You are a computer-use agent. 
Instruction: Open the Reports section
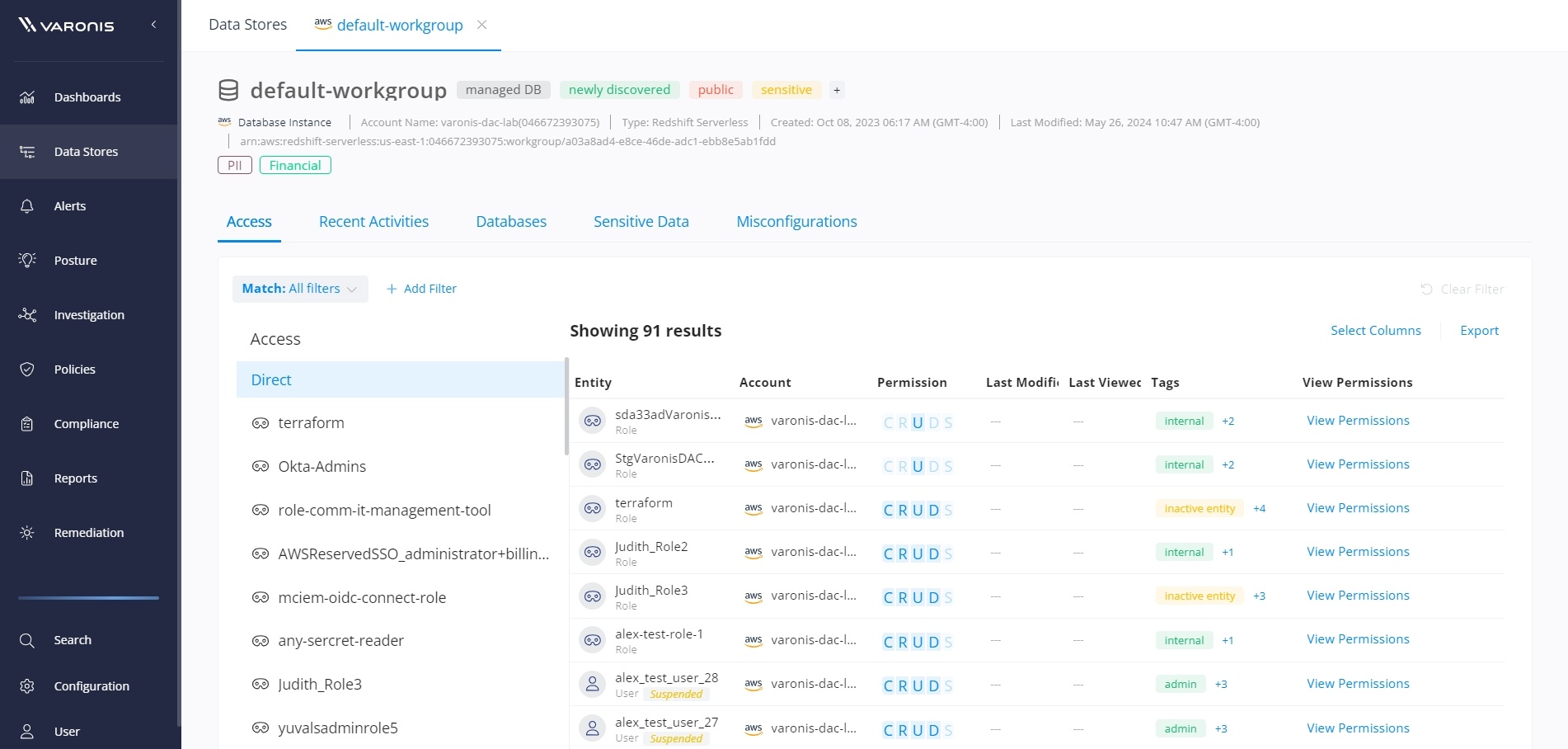(75, 478)
